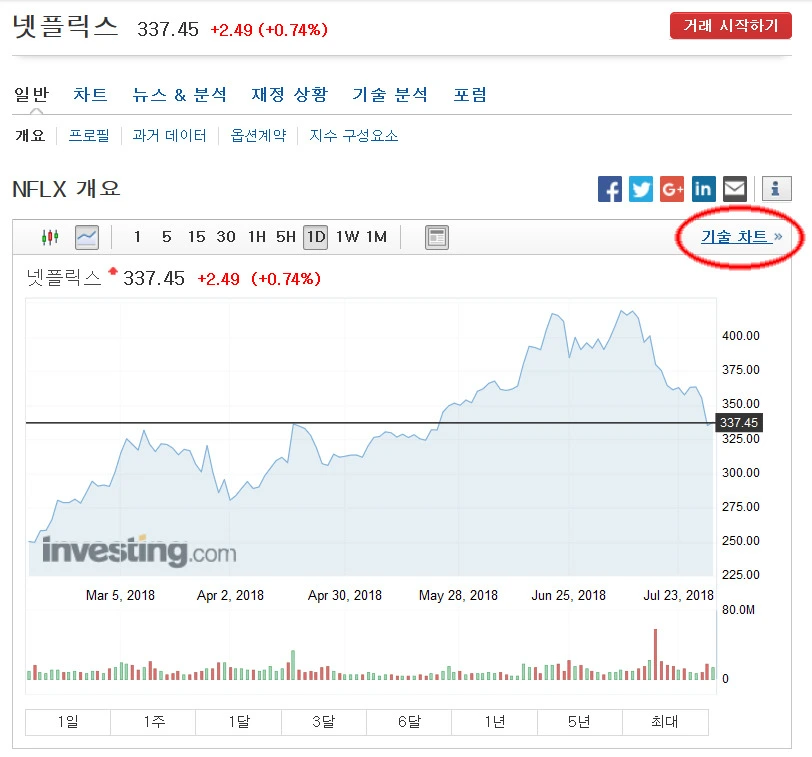
Task: Share page on Twitter icon
Action: (641, 189)
